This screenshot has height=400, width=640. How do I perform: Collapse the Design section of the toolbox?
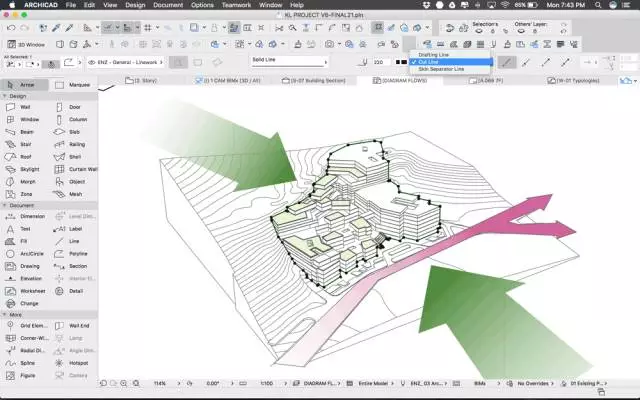coord(9,96)
